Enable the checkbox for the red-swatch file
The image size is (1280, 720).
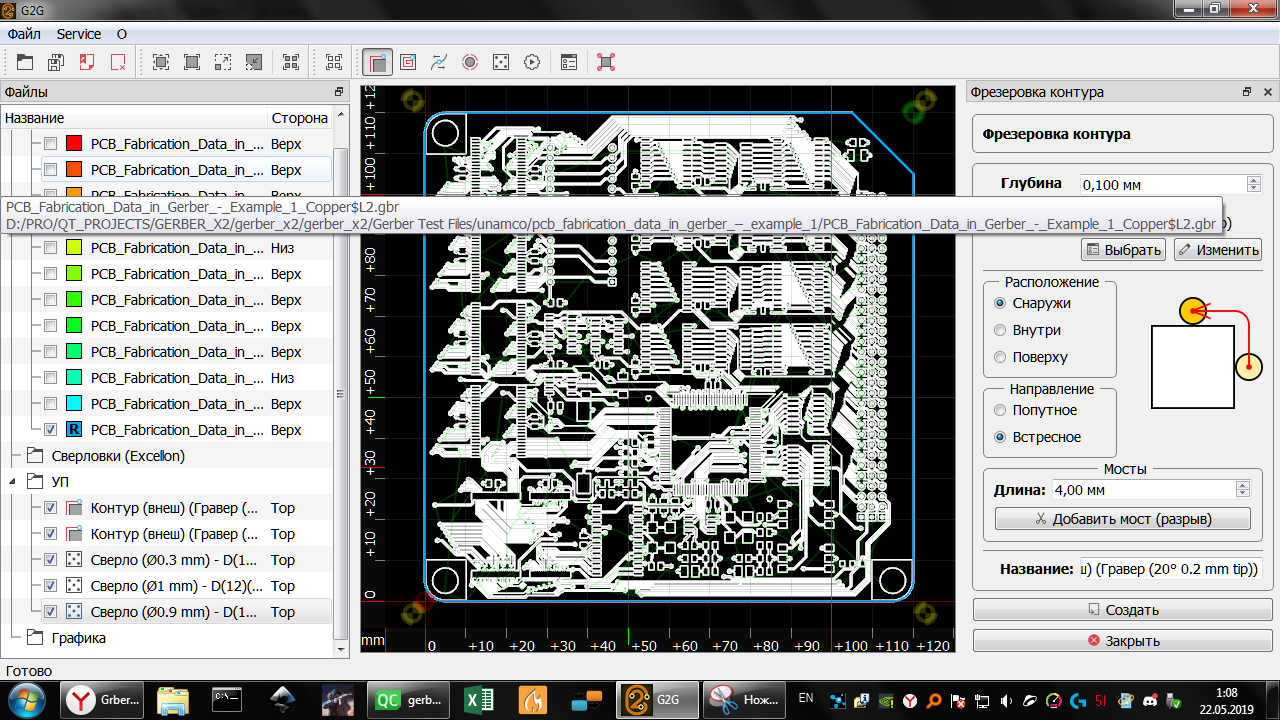[51, 144]
